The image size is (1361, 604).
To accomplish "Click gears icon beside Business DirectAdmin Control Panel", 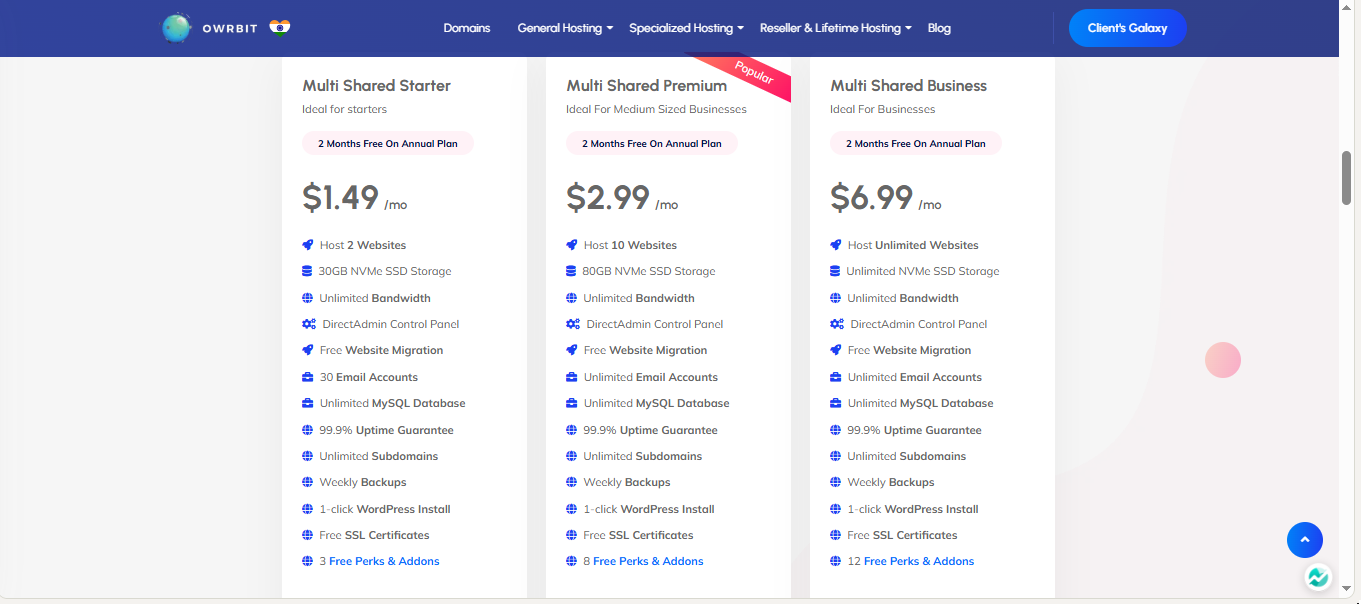I will [x=836, y=324].
